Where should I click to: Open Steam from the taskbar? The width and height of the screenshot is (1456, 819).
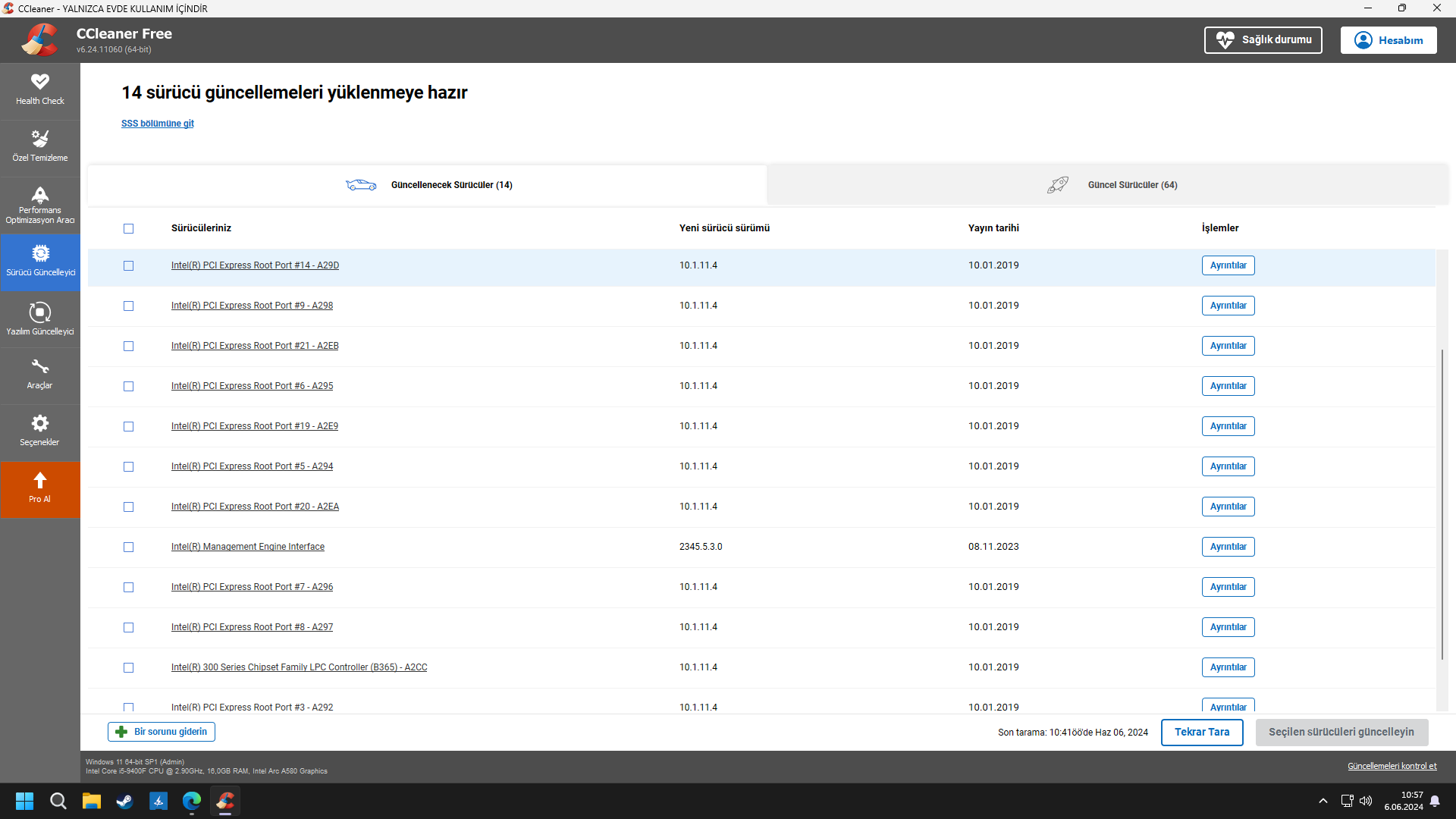[125, 801]
